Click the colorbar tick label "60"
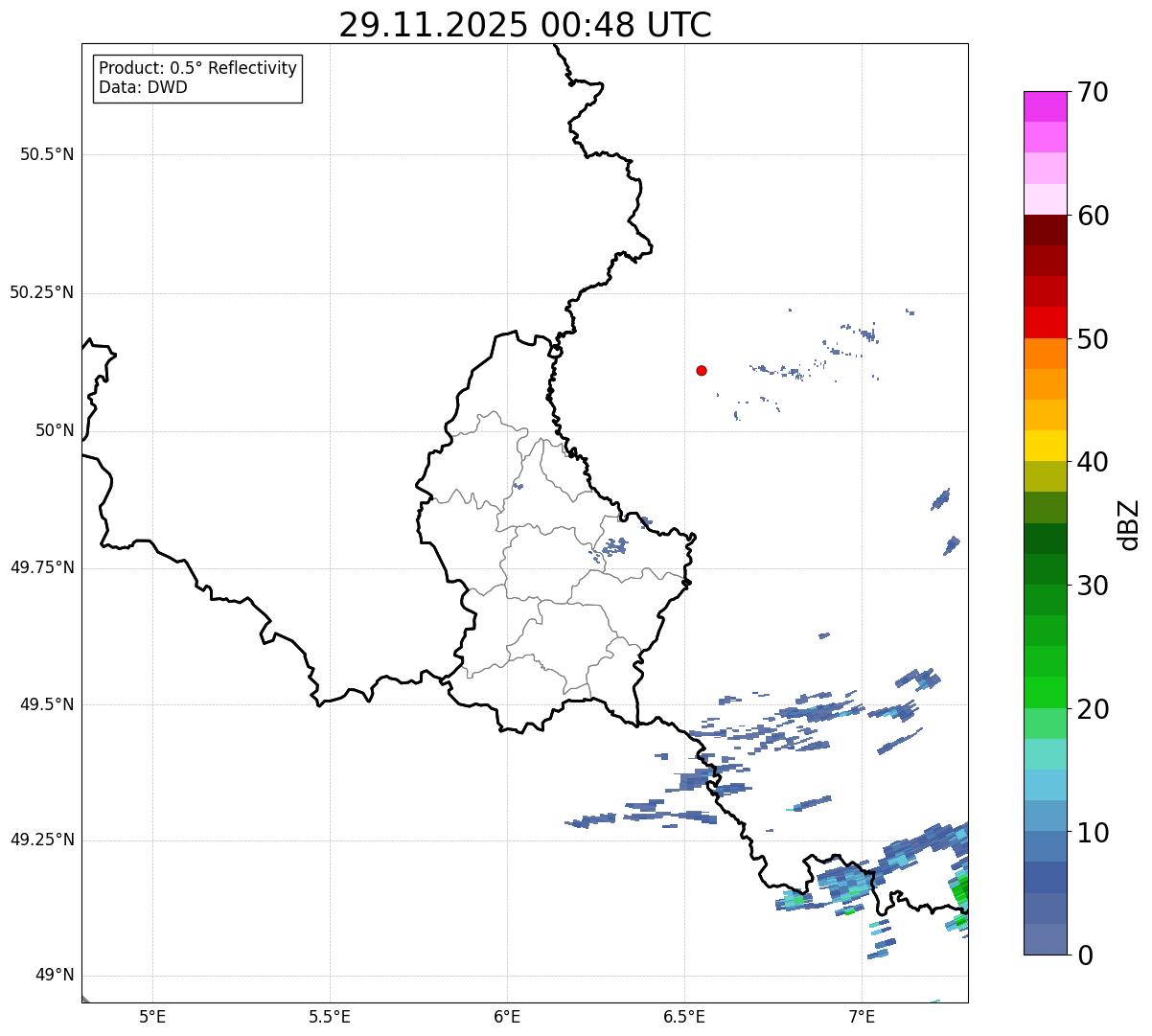The width and height of the screenshot is (1152, 1036). point(1093,216)
